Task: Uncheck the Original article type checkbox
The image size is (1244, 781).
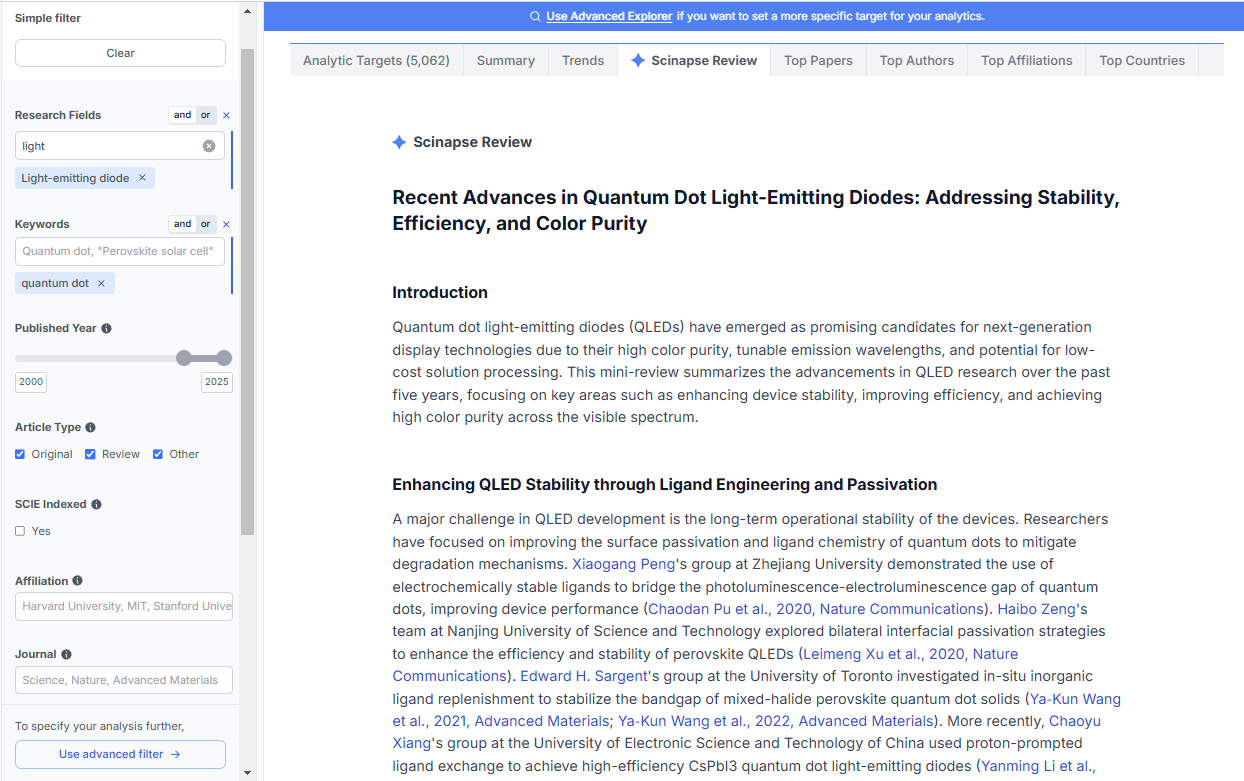Action: point(18,453)
